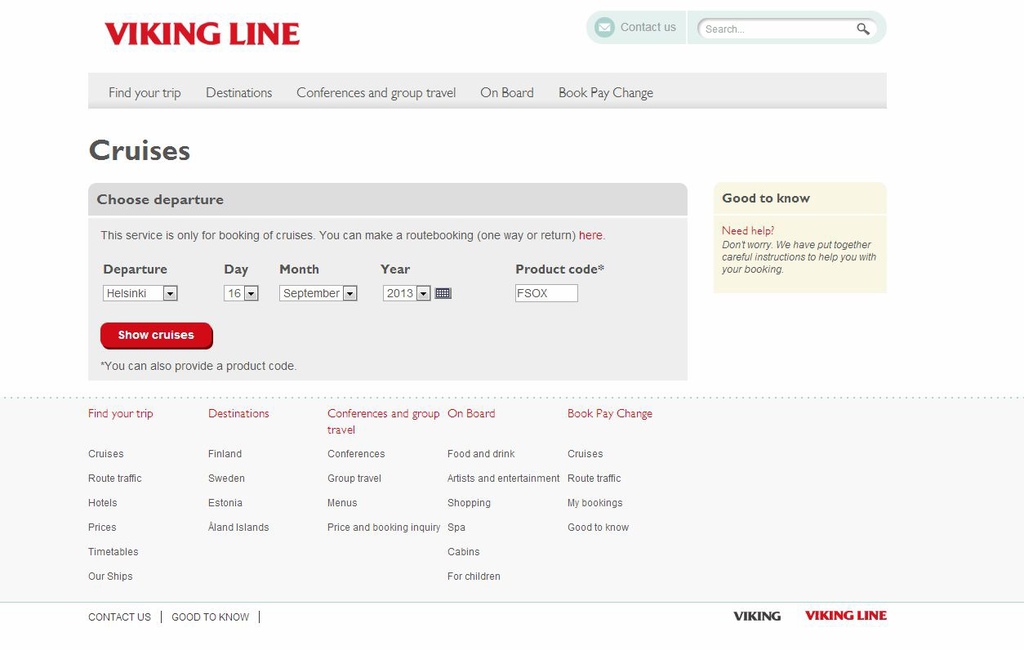Image resolution: width=1024 pixels, height=650 pixels.
Task: Open Conferences footer link
Action: click(x=356, y=454)
